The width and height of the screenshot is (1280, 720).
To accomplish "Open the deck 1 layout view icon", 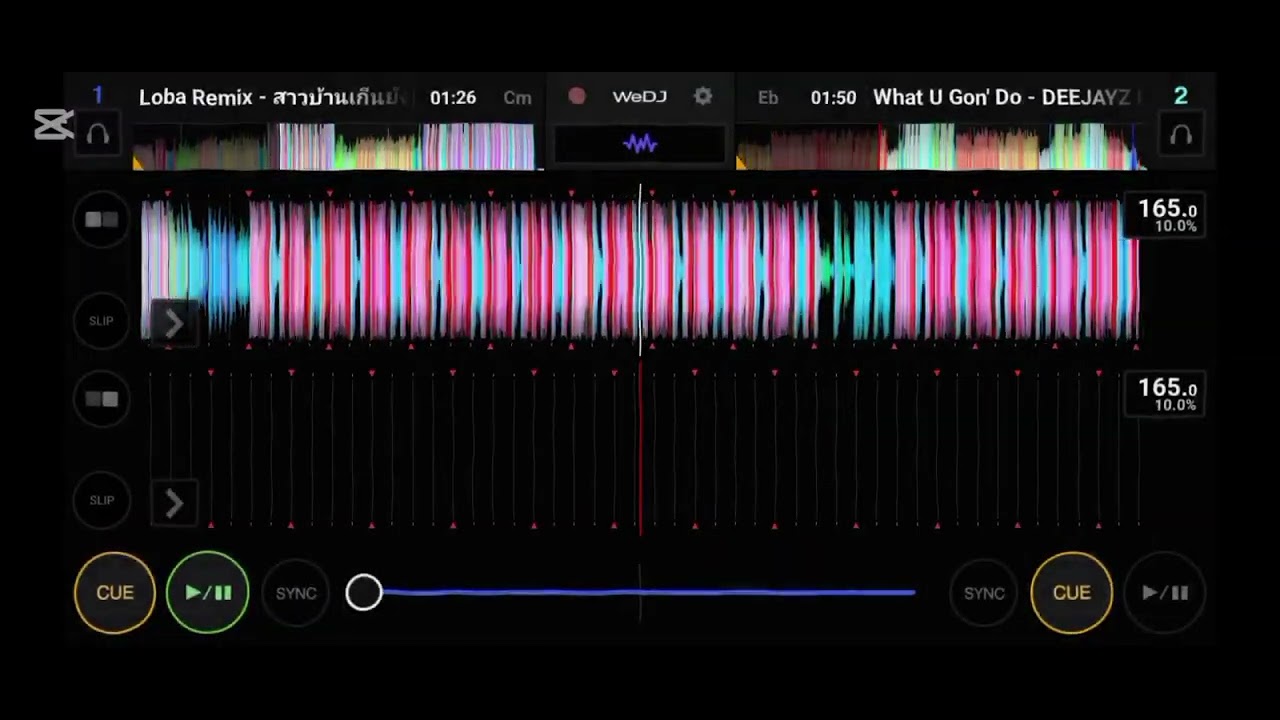I will coord(101,220).
